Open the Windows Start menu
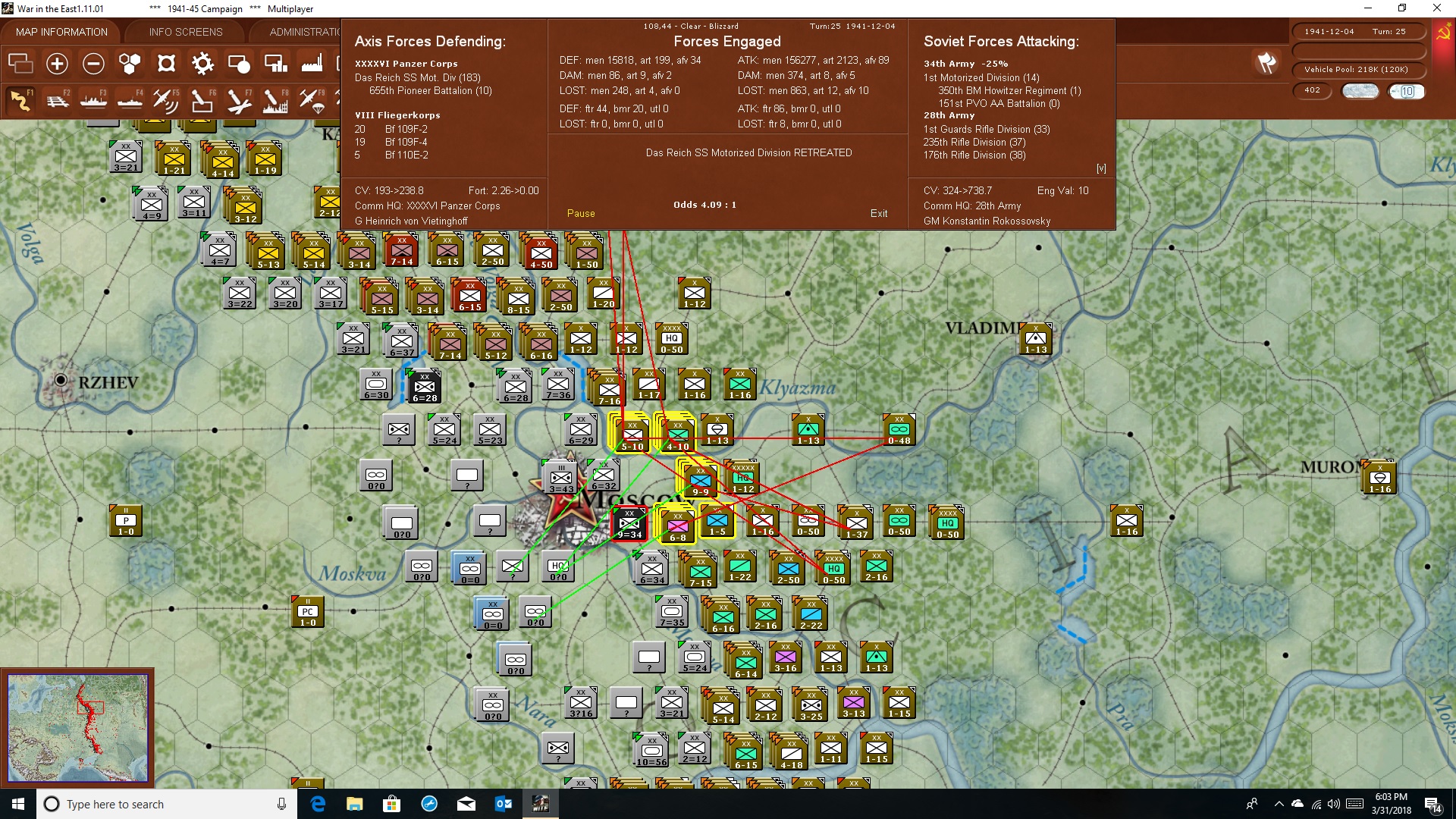The height and width of the screenshot is (819, 1456). (x=18, y=804)
